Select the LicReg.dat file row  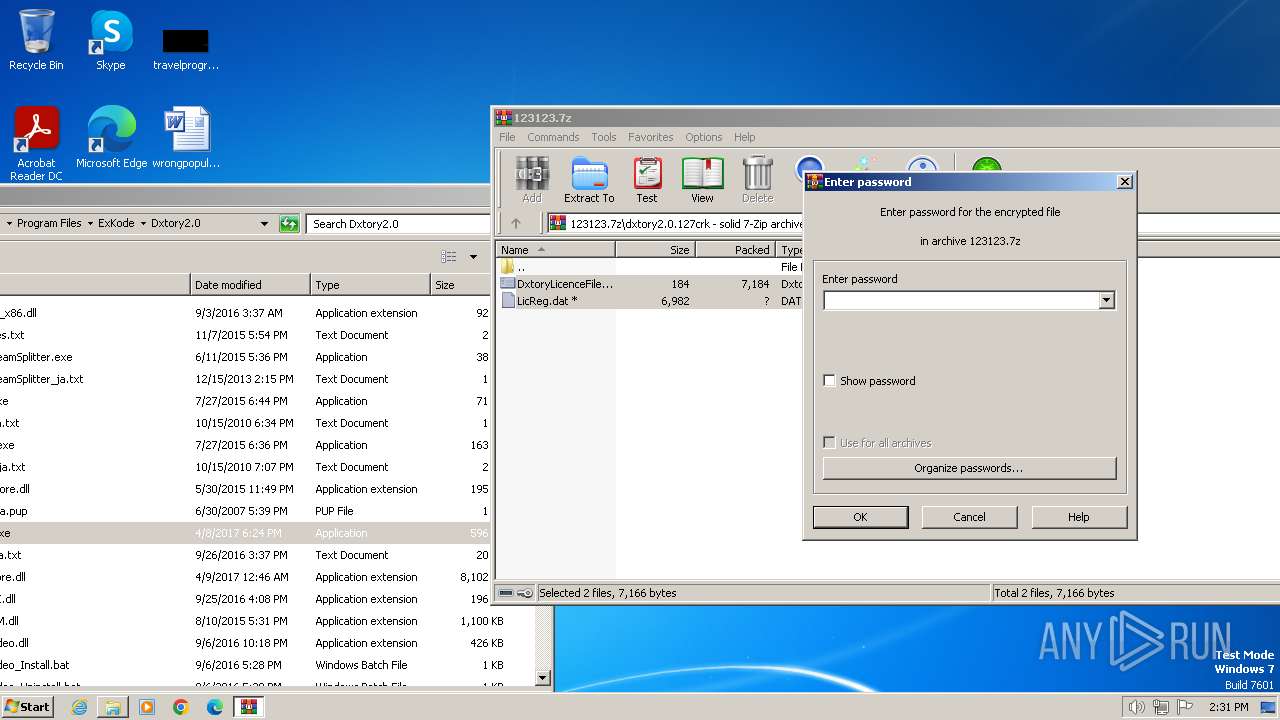650,301
